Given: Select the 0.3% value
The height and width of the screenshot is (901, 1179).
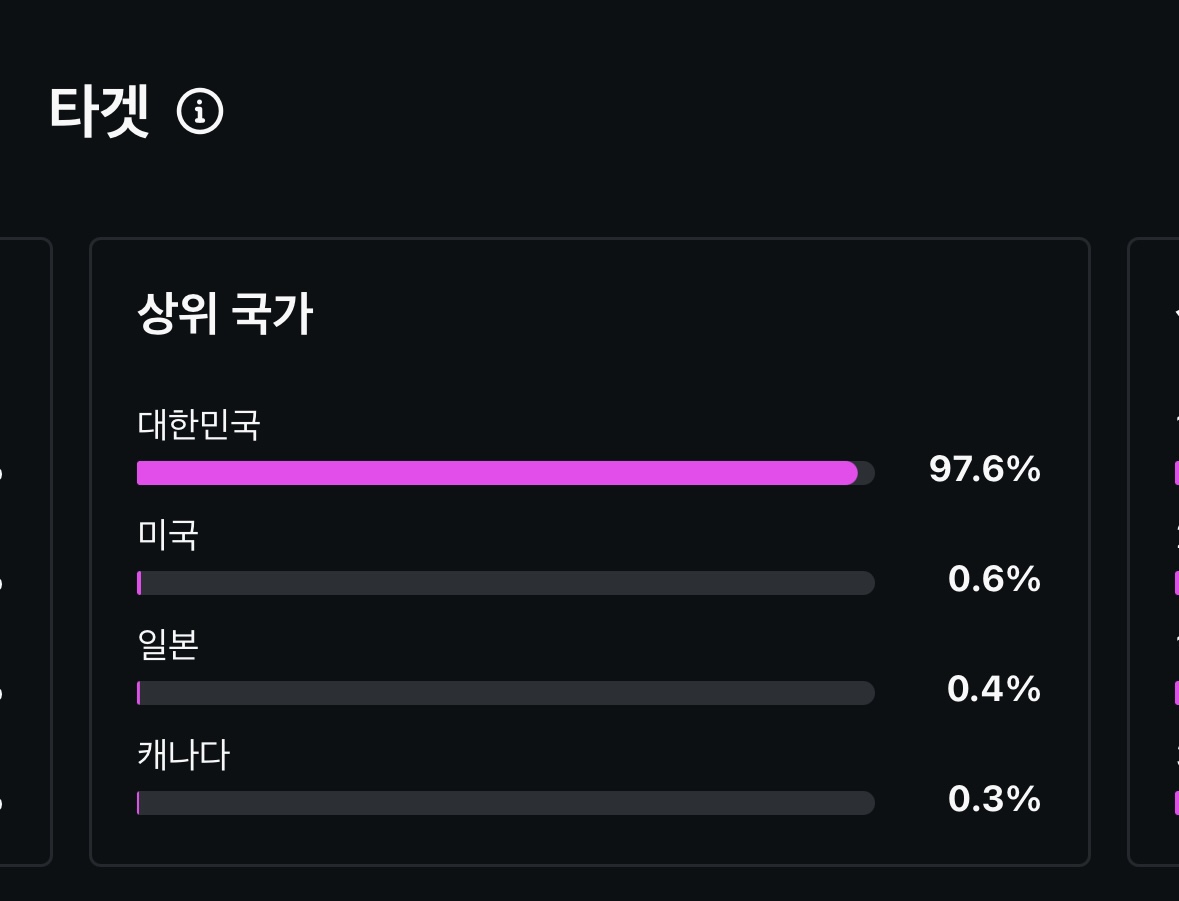Looking at the screenshot, I should (994, 799).
